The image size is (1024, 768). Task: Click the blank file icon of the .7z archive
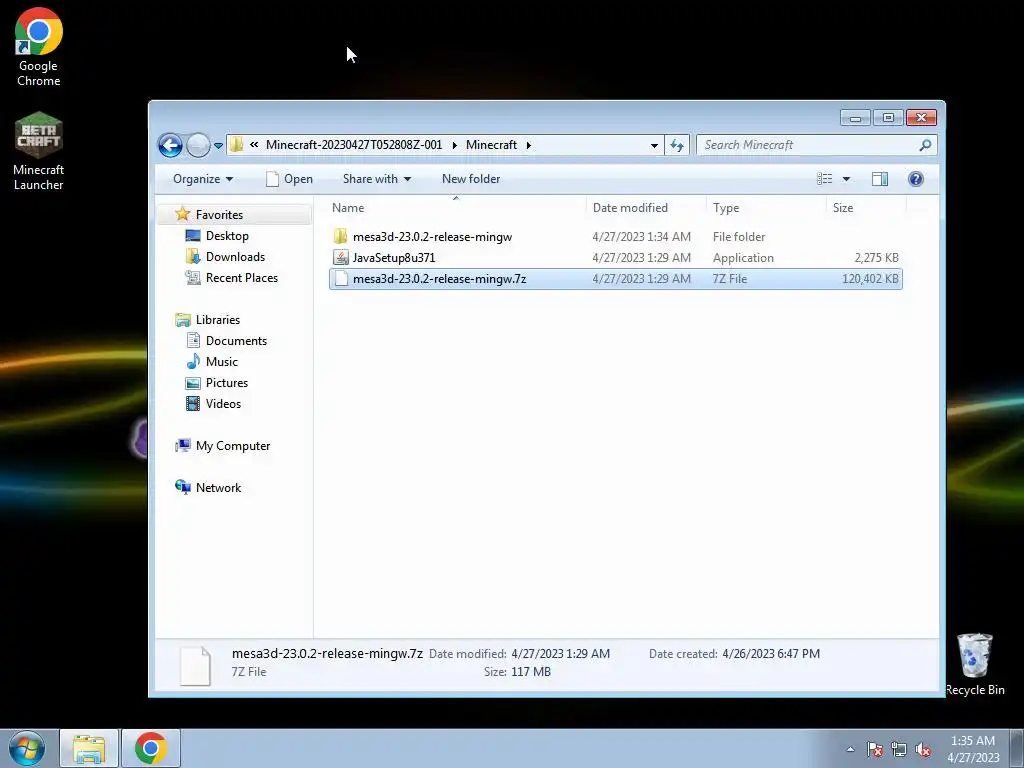click(x=341, y=279)
